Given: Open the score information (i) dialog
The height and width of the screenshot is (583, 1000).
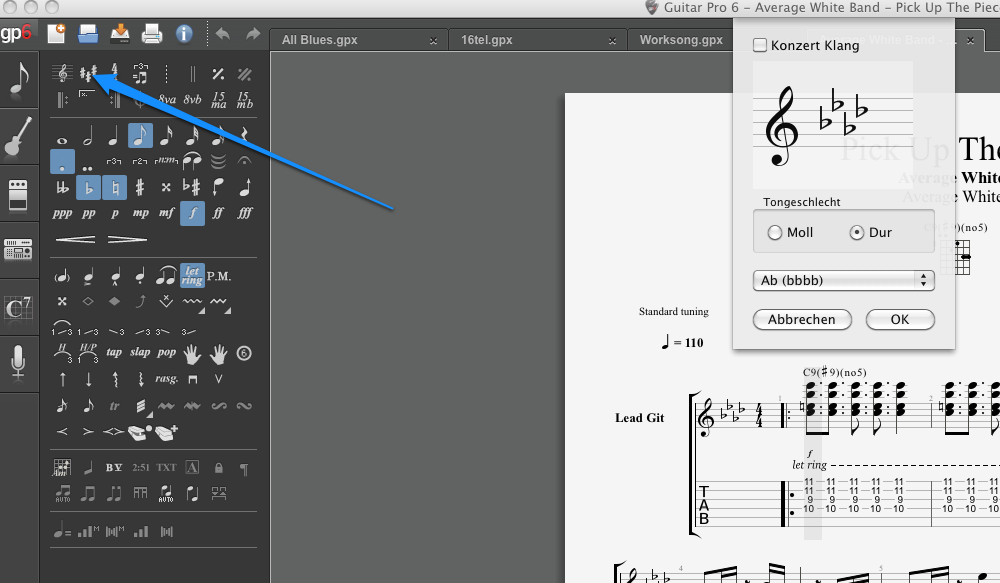Looking at the screenshot, I should (184, 34).
